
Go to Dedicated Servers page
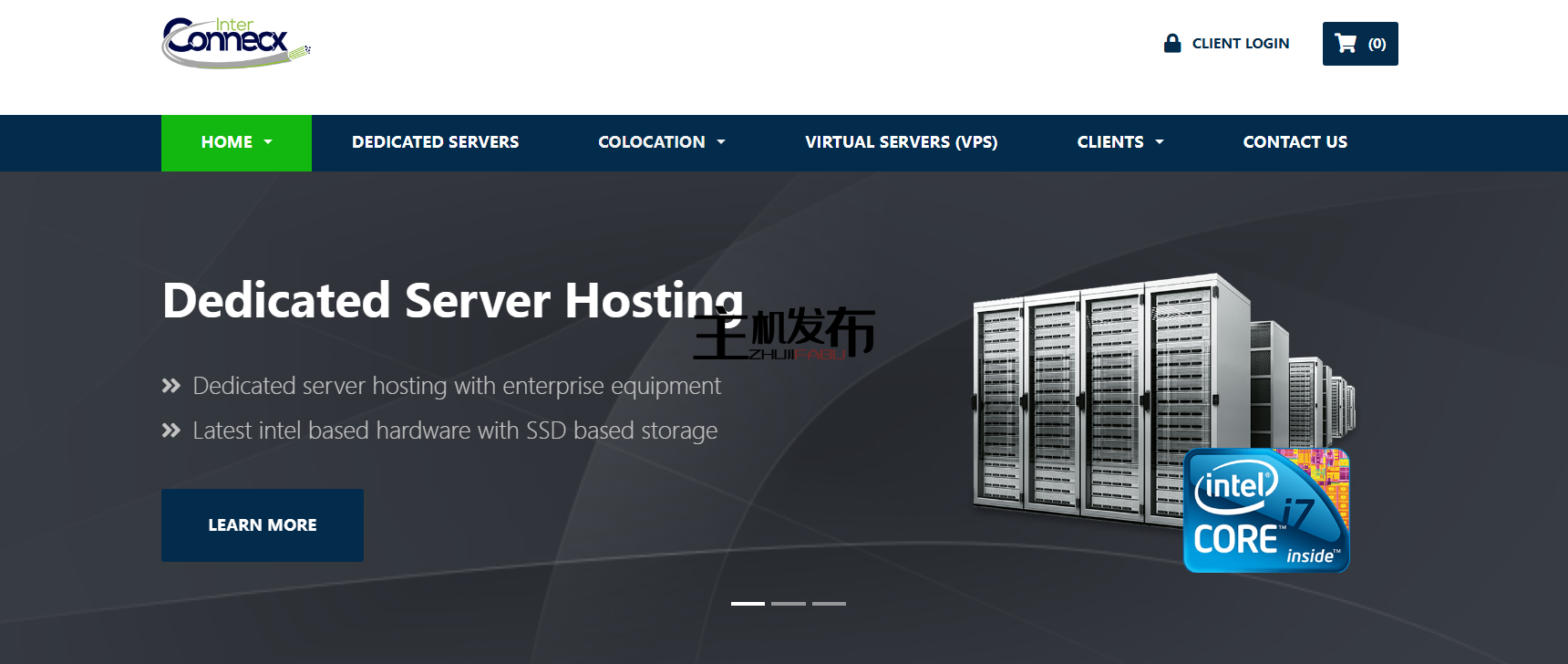coord(435,142)
